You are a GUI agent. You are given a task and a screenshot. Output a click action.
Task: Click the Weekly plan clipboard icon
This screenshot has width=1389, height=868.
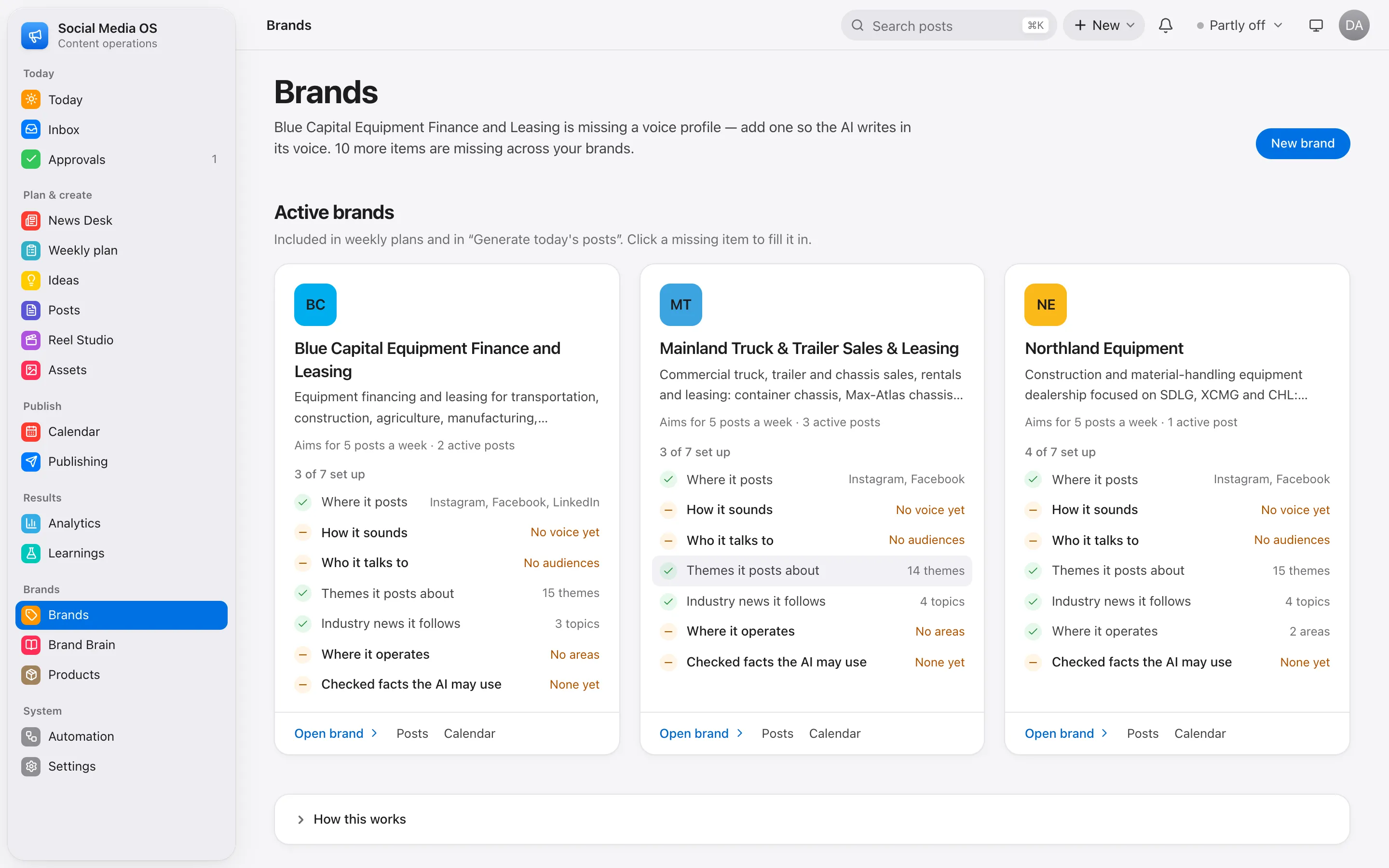31,250
